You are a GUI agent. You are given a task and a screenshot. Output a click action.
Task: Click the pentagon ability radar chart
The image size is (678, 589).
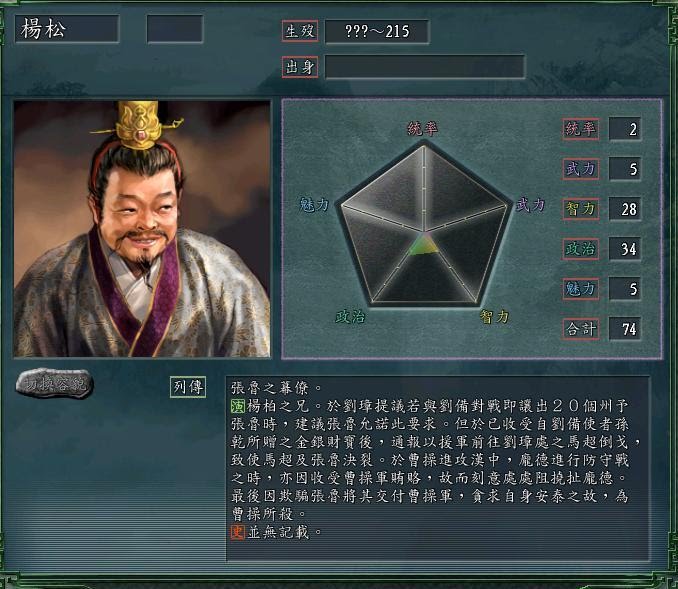(424, 224)
